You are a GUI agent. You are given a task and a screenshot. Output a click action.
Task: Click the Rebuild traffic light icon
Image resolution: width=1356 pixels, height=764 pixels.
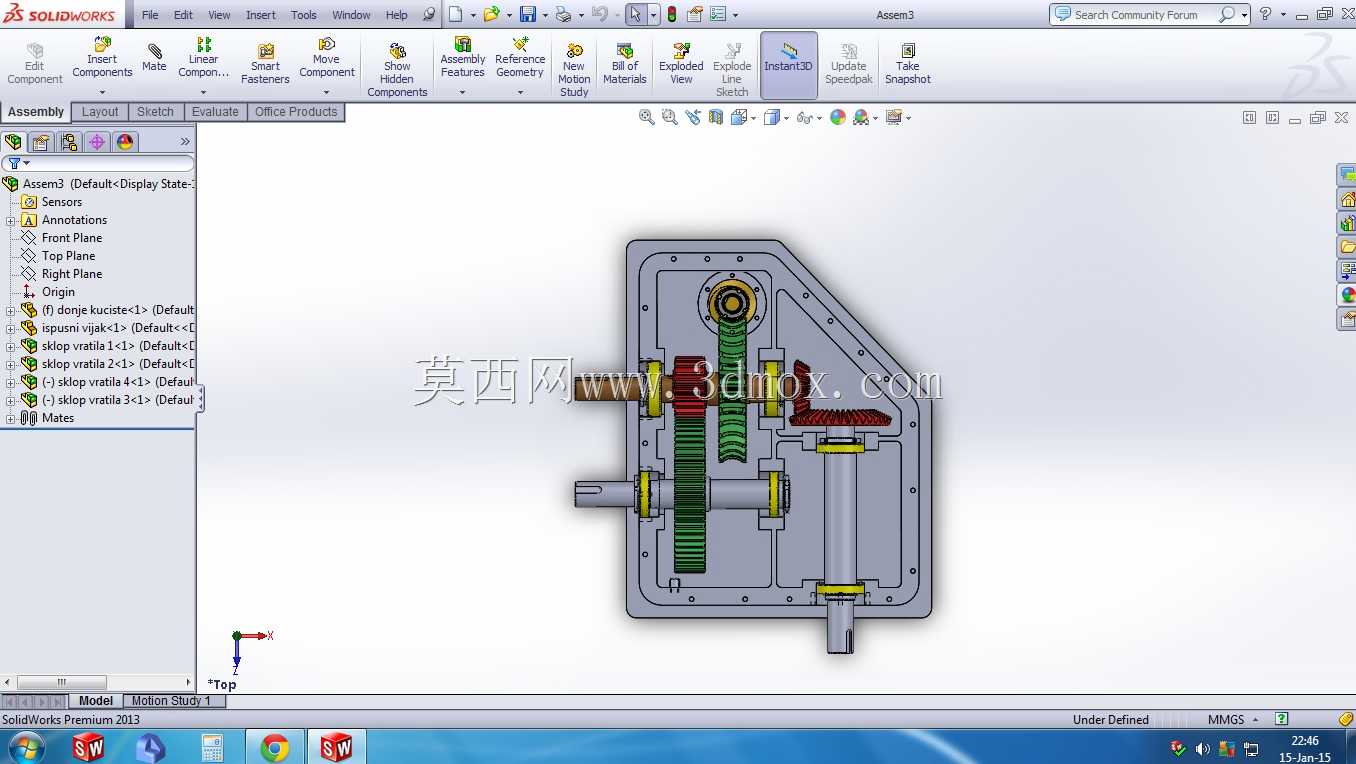671,15
